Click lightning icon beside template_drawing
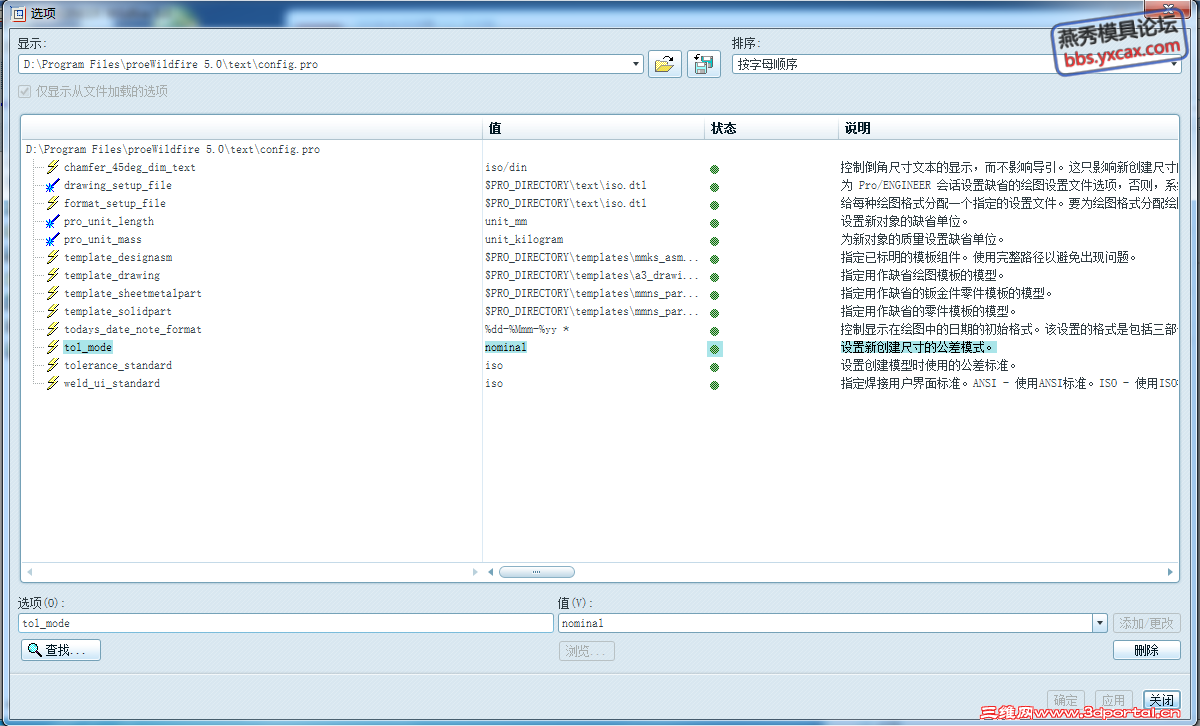1200x726 pixels. pos(53,275)
